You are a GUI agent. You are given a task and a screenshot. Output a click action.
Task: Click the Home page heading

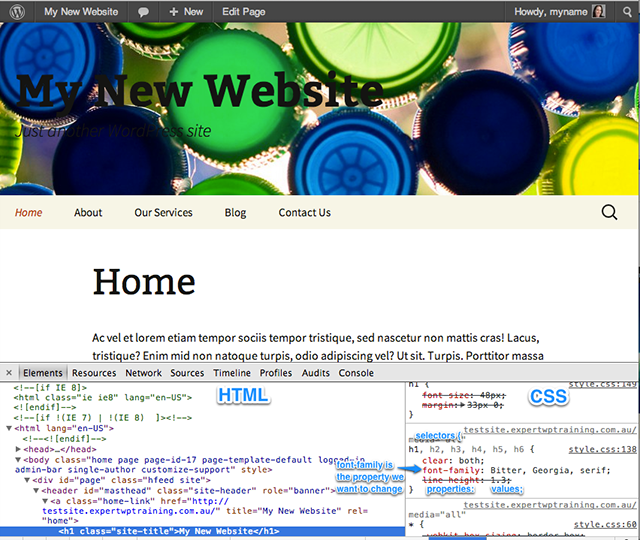tap(144, 281)
